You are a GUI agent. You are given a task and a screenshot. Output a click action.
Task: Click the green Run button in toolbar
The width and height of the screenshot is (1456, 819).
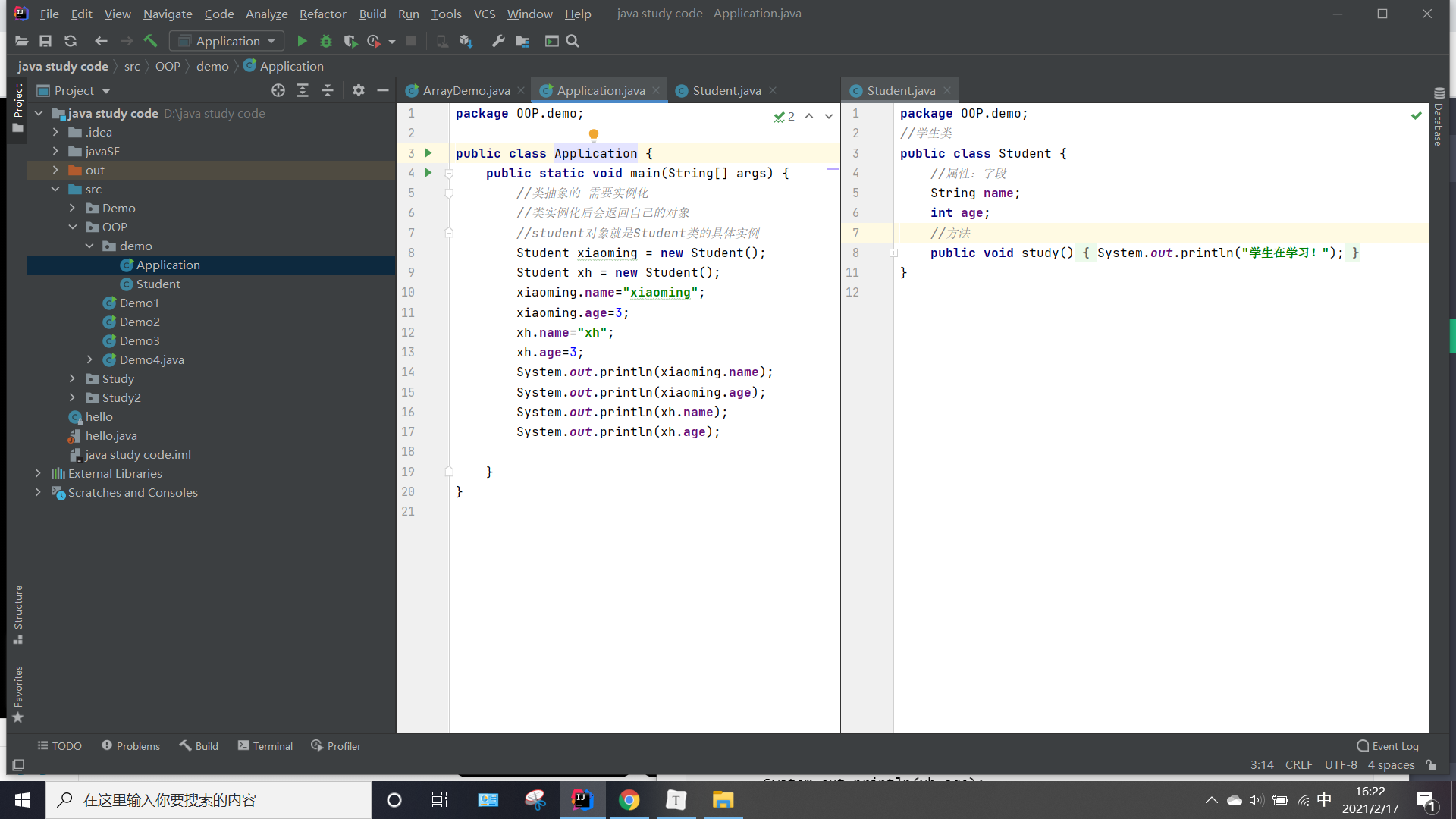(x=302, y=41)
